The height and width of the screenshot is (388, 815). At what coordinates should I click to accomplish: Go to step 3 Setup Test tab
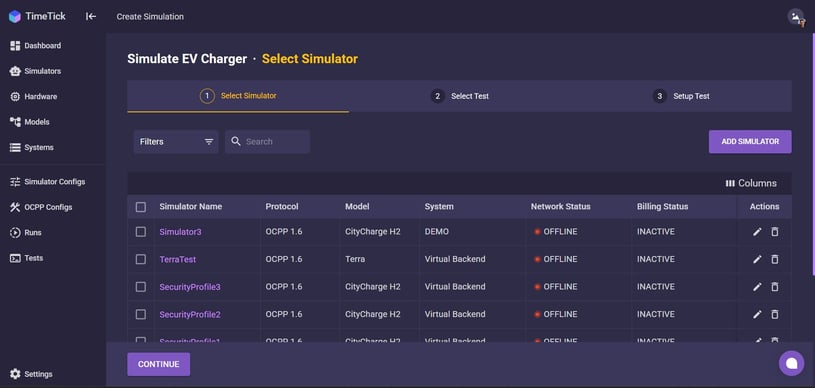681,96
